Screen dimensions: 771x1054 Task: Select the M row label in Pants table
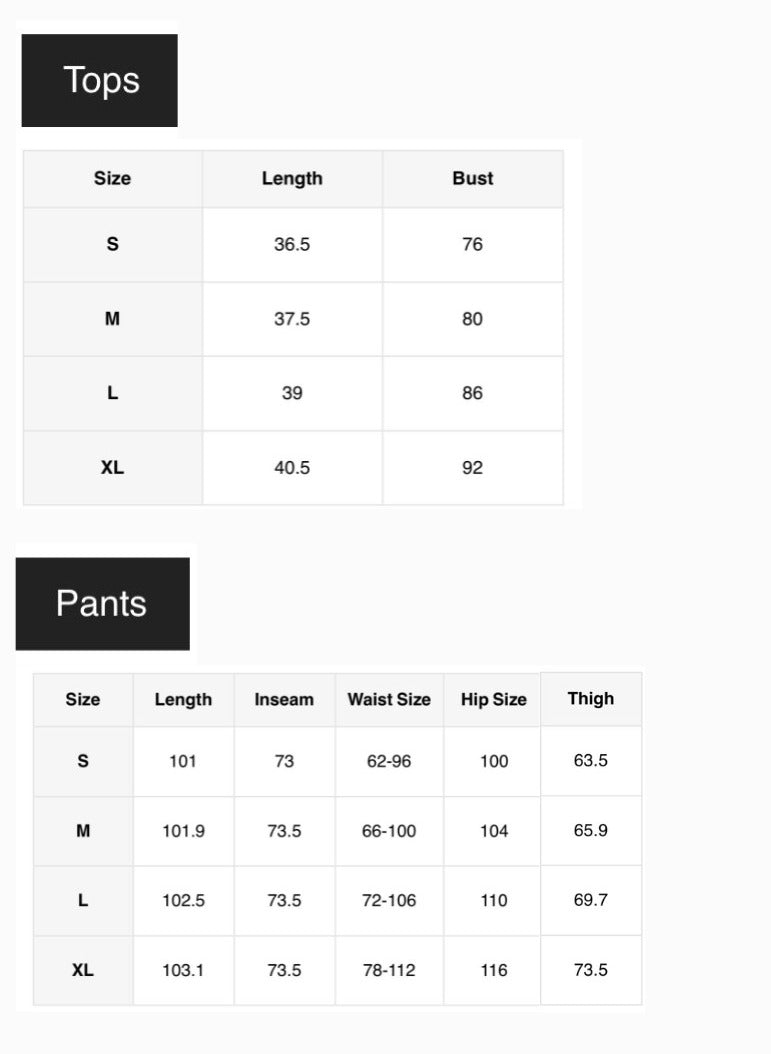point(83,830)
